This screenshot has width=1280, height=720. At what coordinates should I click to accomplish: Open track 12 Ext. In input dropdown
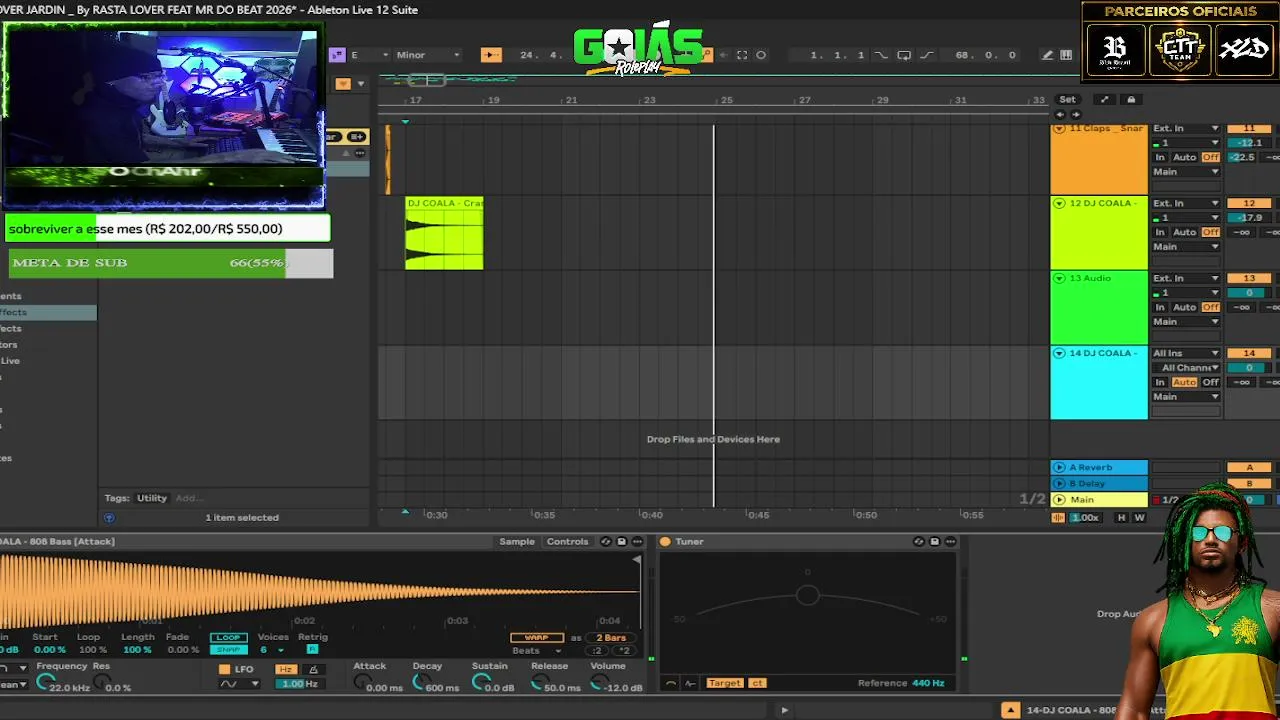1186,203
